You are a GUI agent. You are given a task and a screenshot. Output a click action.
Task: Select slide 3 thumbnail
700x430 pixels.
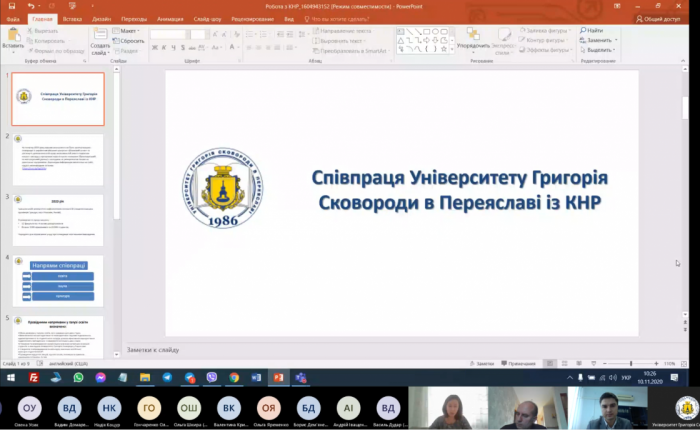[x=58, y=220]
